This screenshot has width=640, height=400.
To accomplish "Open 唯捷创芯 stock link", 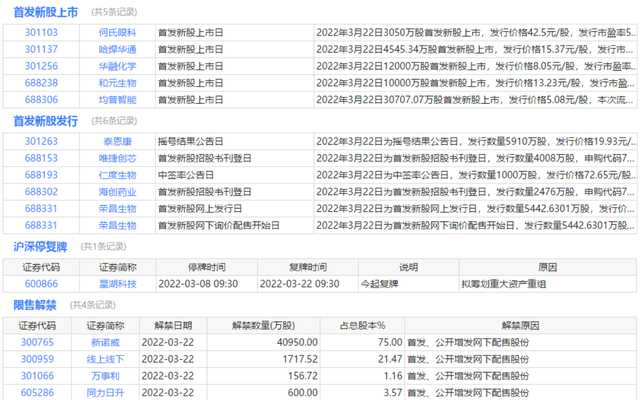I will click(x=118, y=158).
